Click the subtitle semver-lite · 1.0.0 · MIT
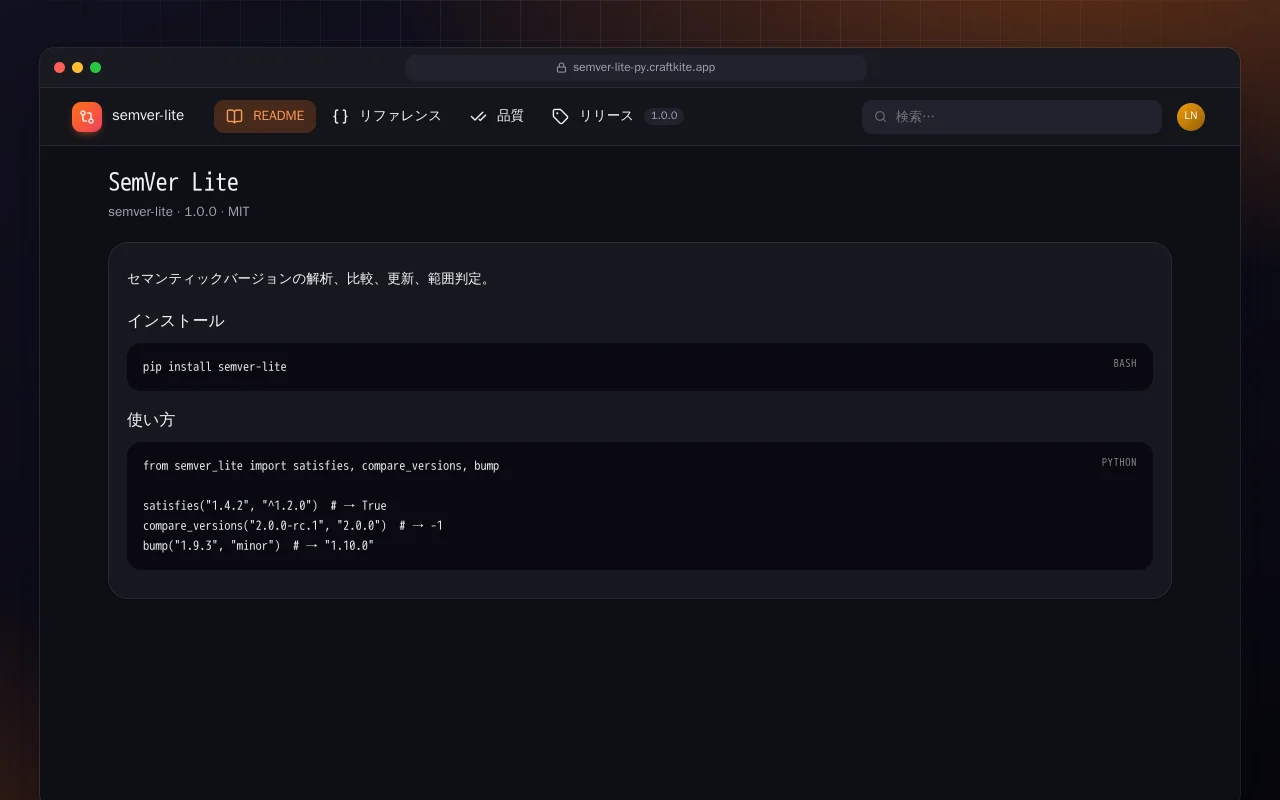The width and height of the screenshot is (1280, 800). click(x=179, y=212)
